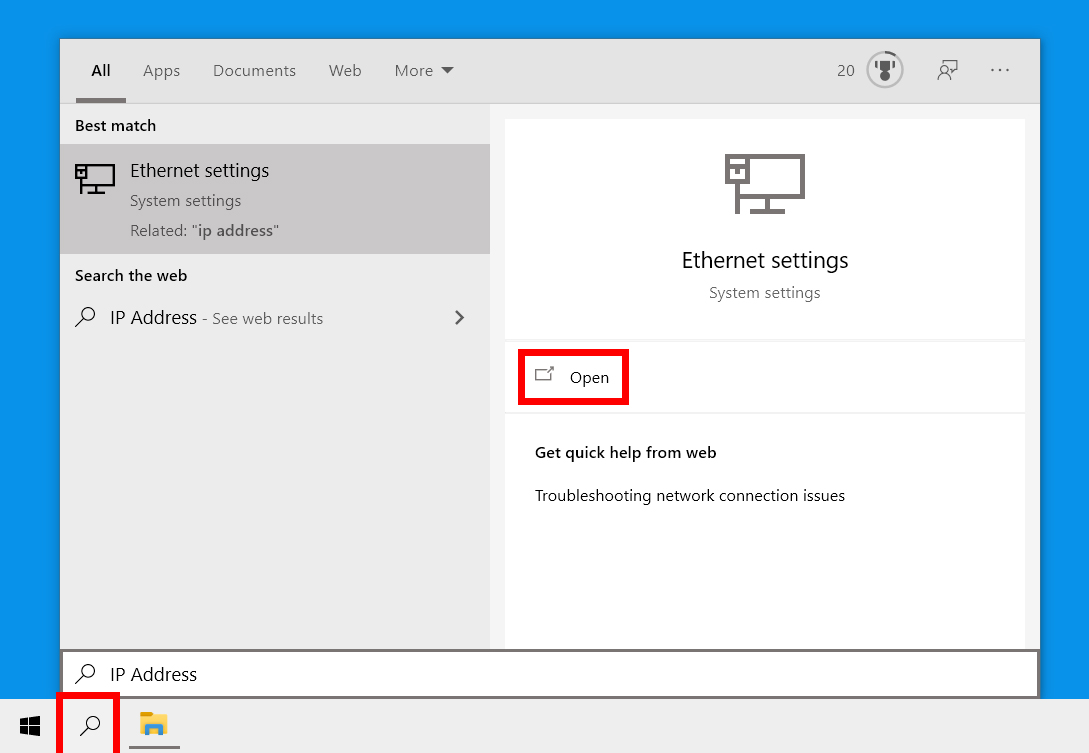Click the large Ethernet monitor icon
Image resolution: width=1089 pixels, height=753 pixels.
765,184
